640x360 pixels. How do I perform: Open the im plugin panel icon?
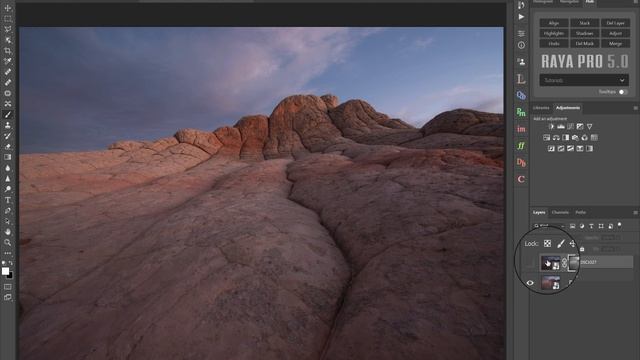tap(521, 129)
